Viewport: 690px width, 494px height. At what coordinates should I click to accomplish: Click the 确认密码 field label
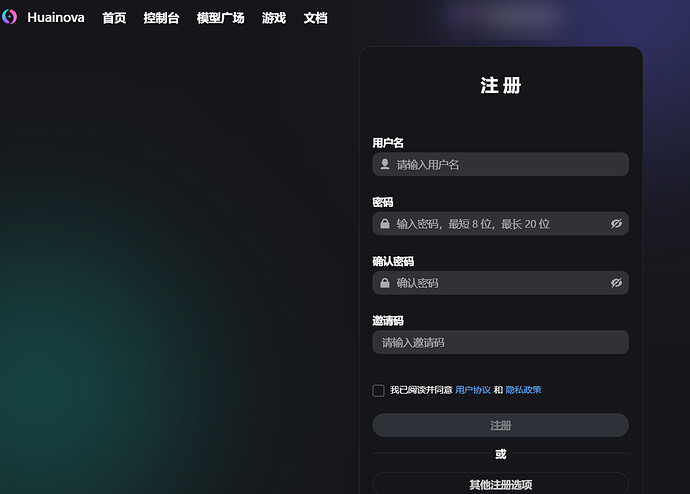pos(393,261)
